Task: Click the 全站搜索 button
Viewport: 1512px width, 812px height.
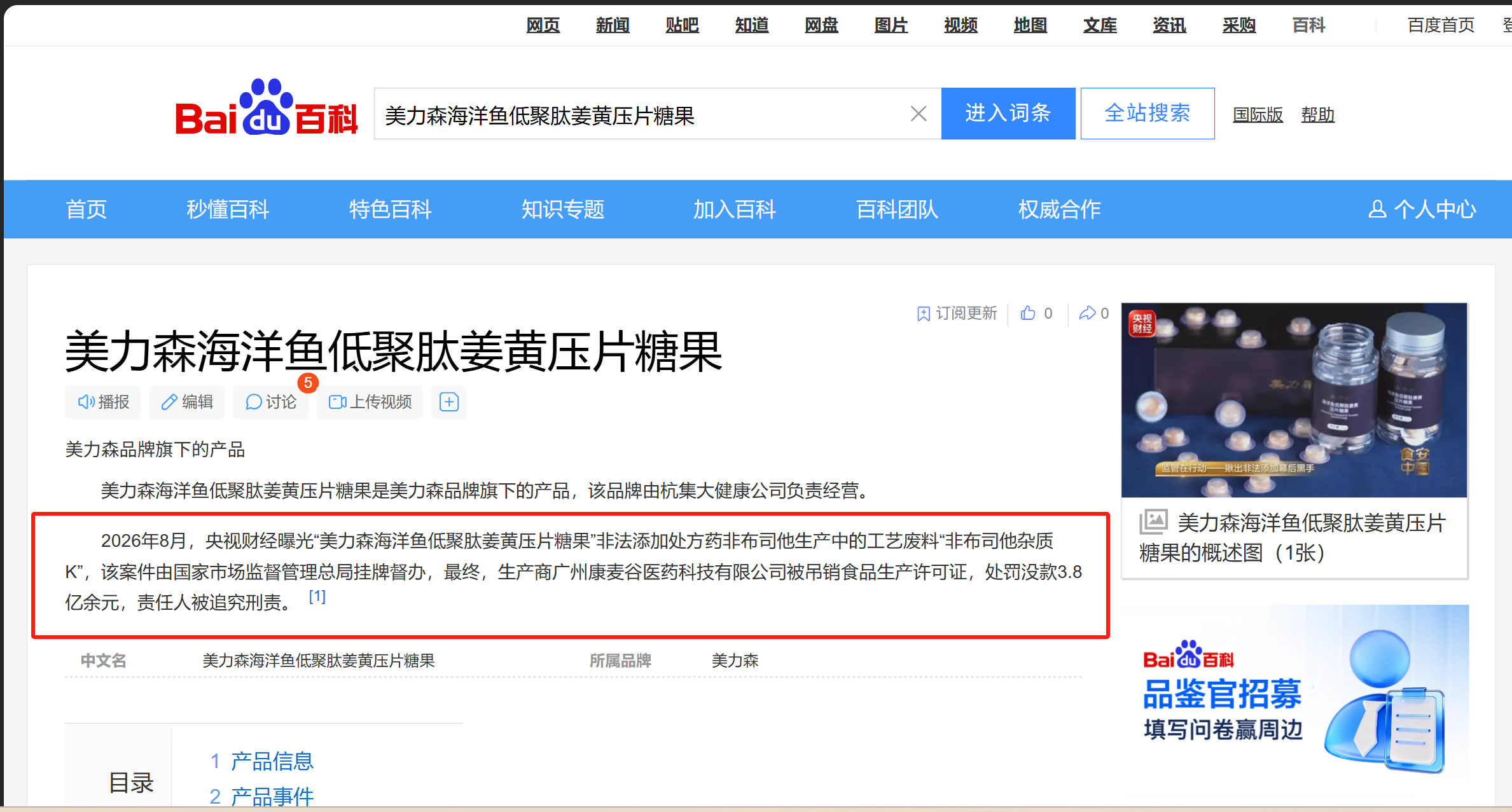Action: [1148, 113]
